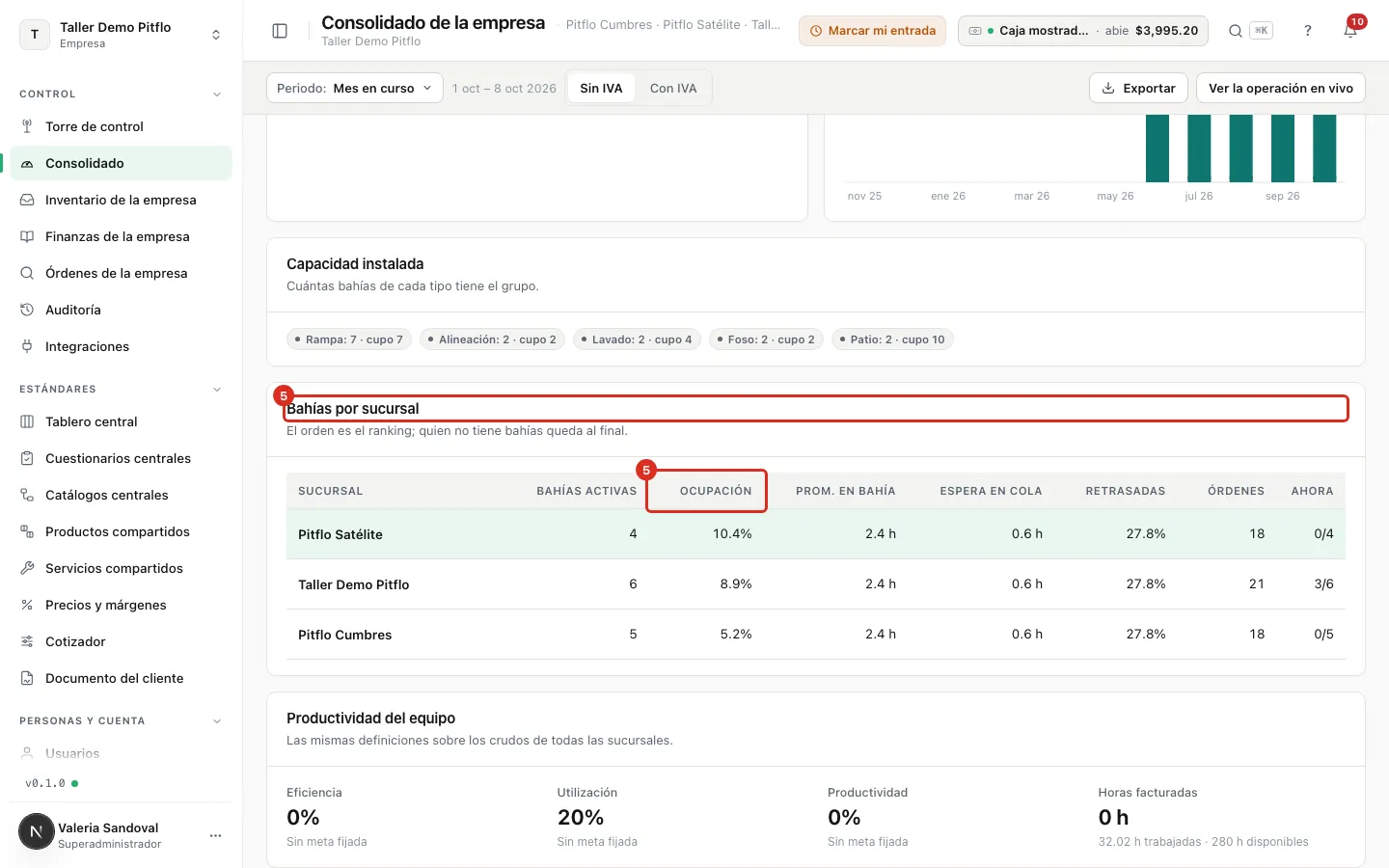Viewport: 1389px width, 868px height.
Task: Select Con IVA toggle
Action: coord(673,88)
